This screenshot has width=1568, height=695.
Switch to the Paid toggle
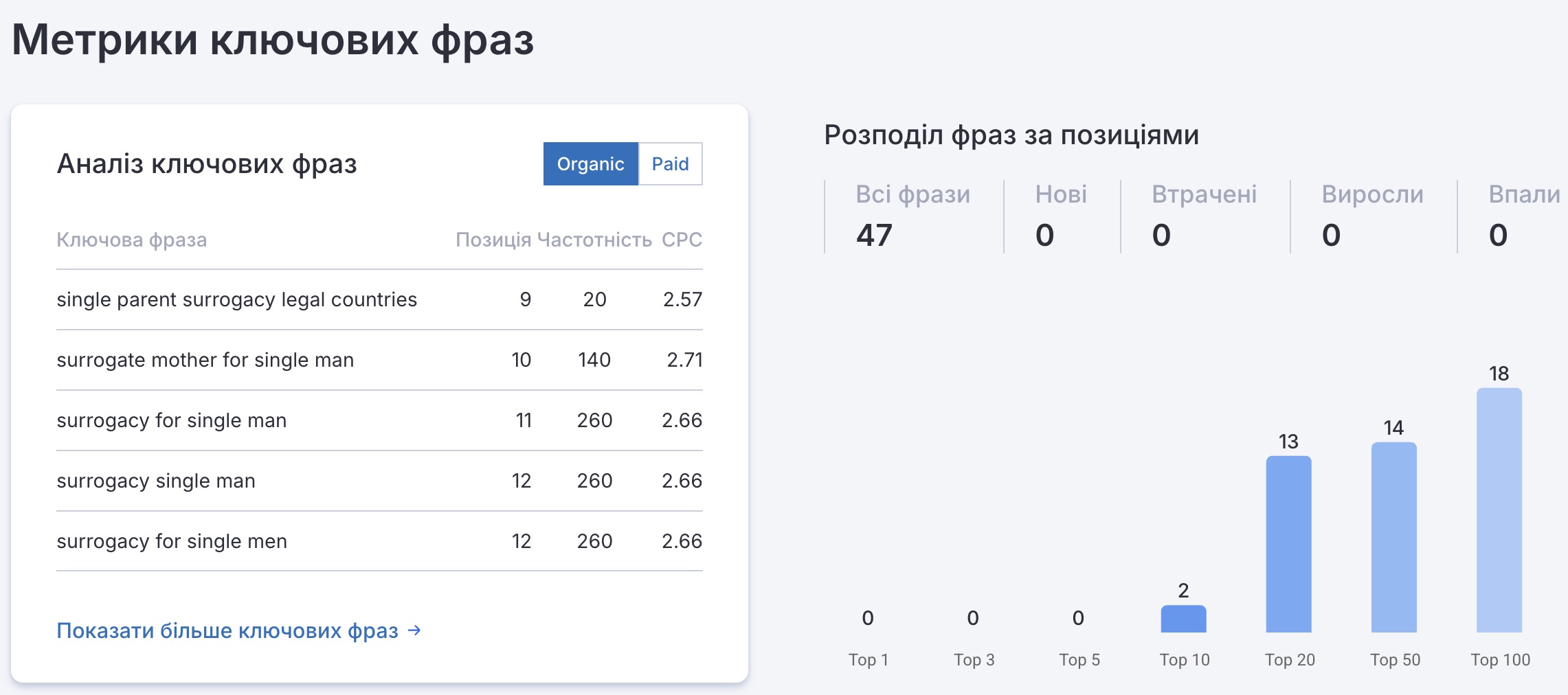point(670,164)
